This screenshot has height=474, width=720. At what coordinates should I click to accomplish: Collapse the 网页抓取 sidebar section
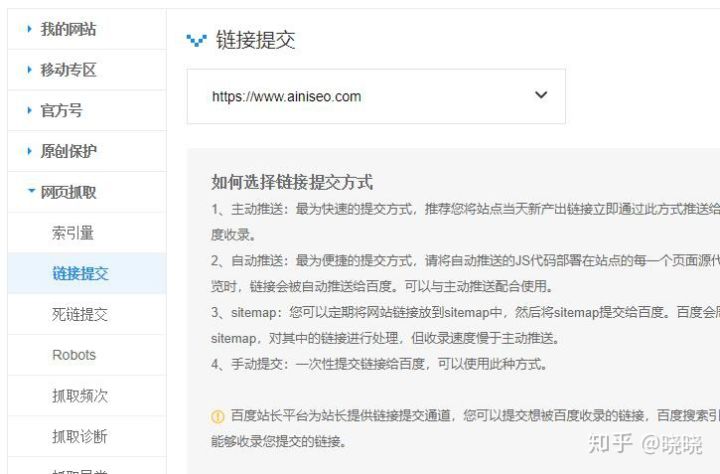(x=87, y=192)
